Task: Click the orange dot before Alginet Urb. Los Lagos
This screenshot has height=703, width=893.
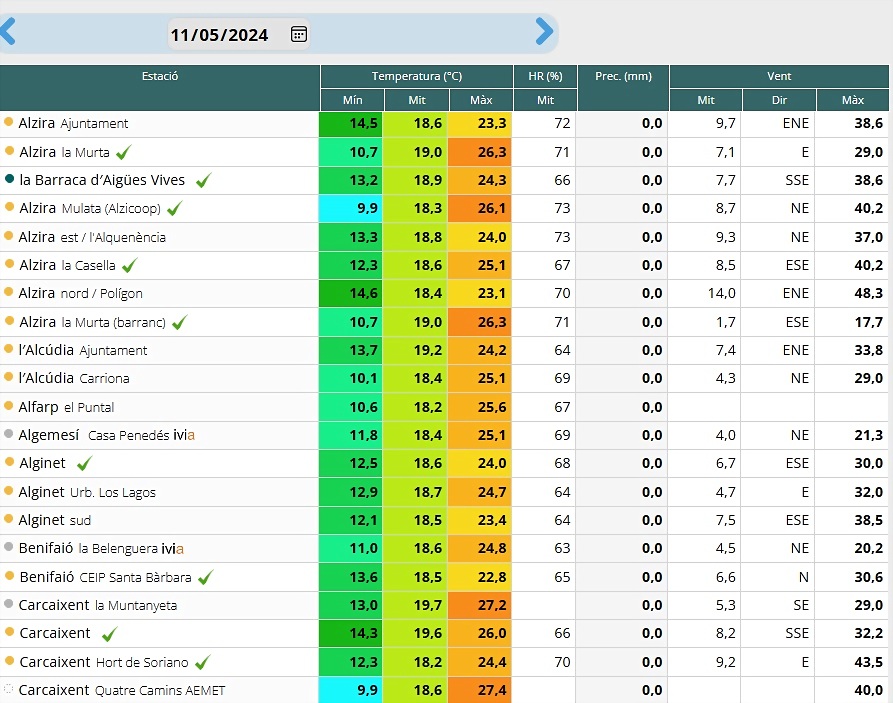Action: (x=9, y=490)
